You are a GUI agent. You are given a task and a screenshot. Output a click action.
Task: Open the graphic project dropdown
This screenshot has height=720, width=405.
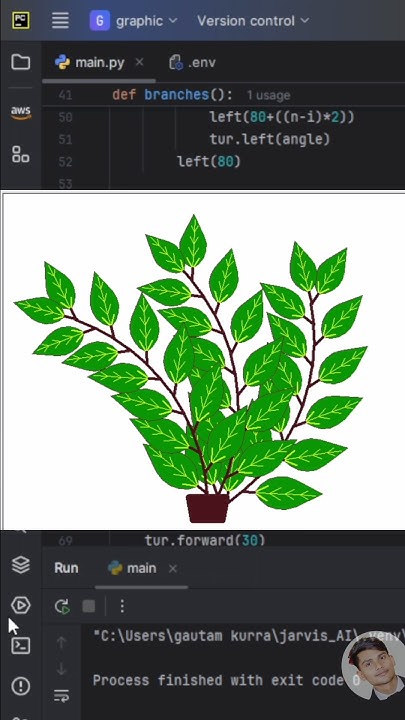click(x=134, y=21)
